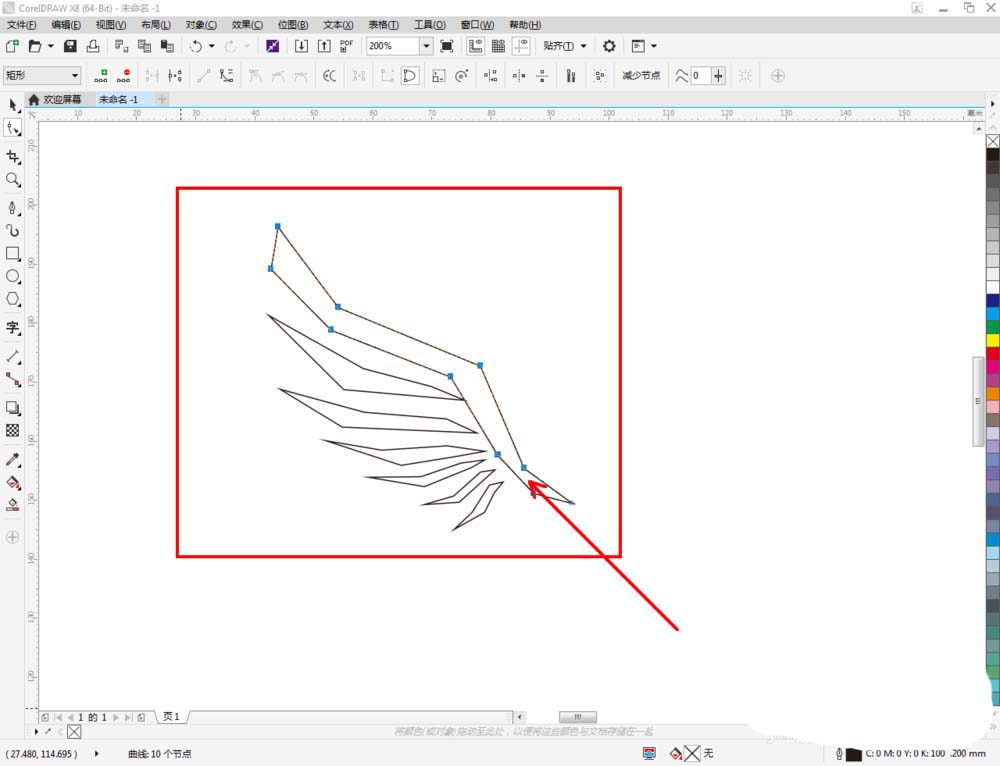The width and height of the screenshot is (1000, 766).
Task: Open the 效果(C) menu
Action: (x=247, y=24)
